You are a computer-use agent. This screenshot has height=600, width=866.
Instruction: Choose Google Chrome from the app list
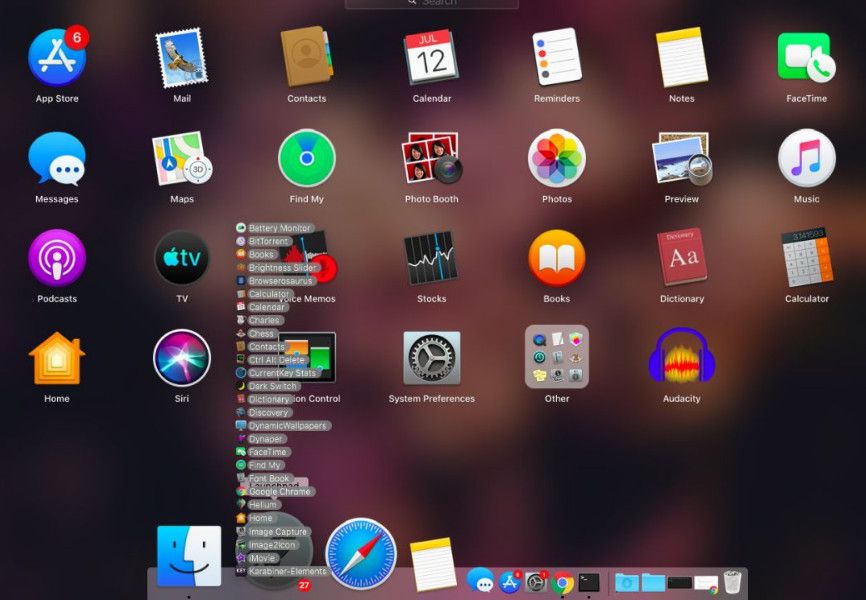(280, 492)
